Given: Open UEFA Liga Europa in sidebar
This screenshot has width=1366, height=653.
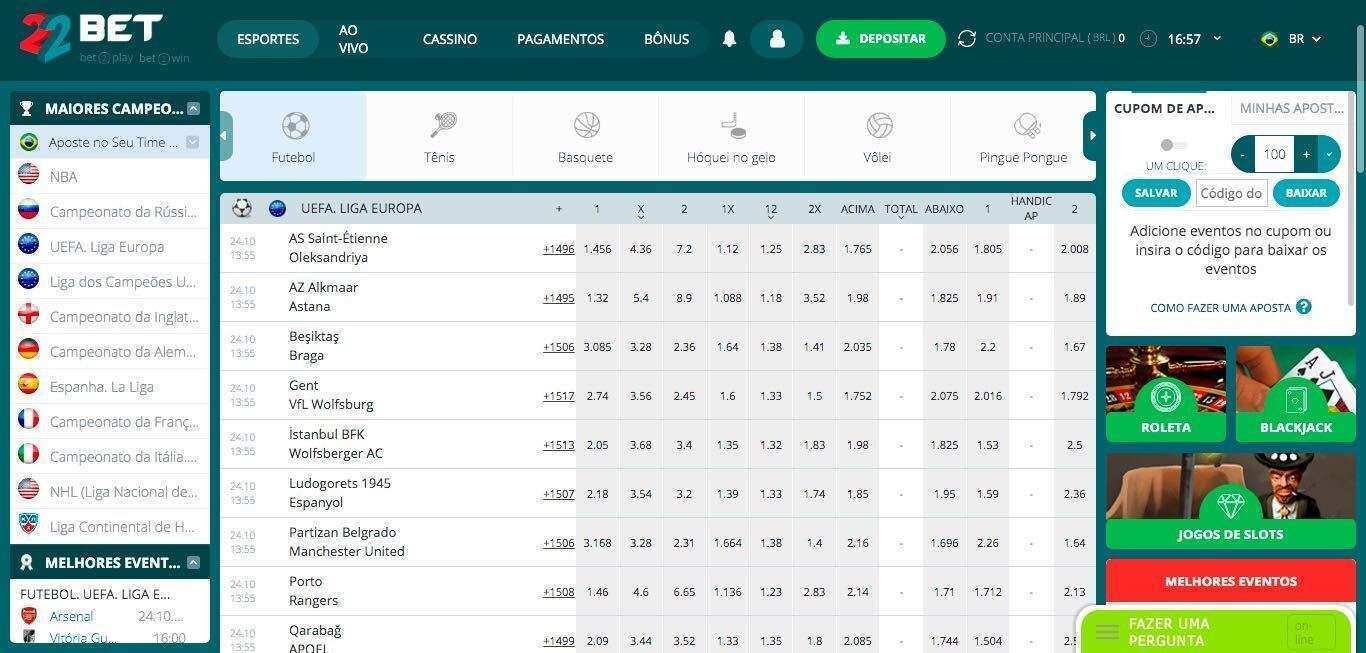Looking at the screenshot, I should 110,247.
